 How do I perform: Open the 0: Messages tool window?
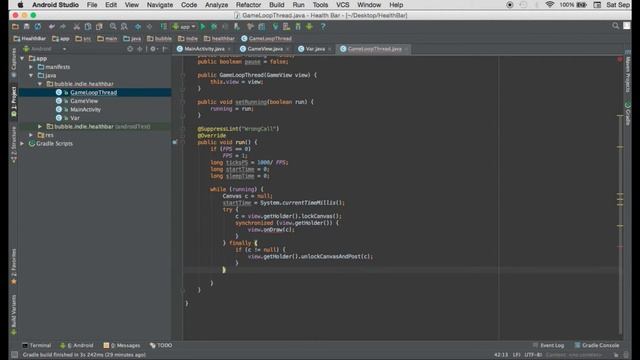[x=122, y=346]
